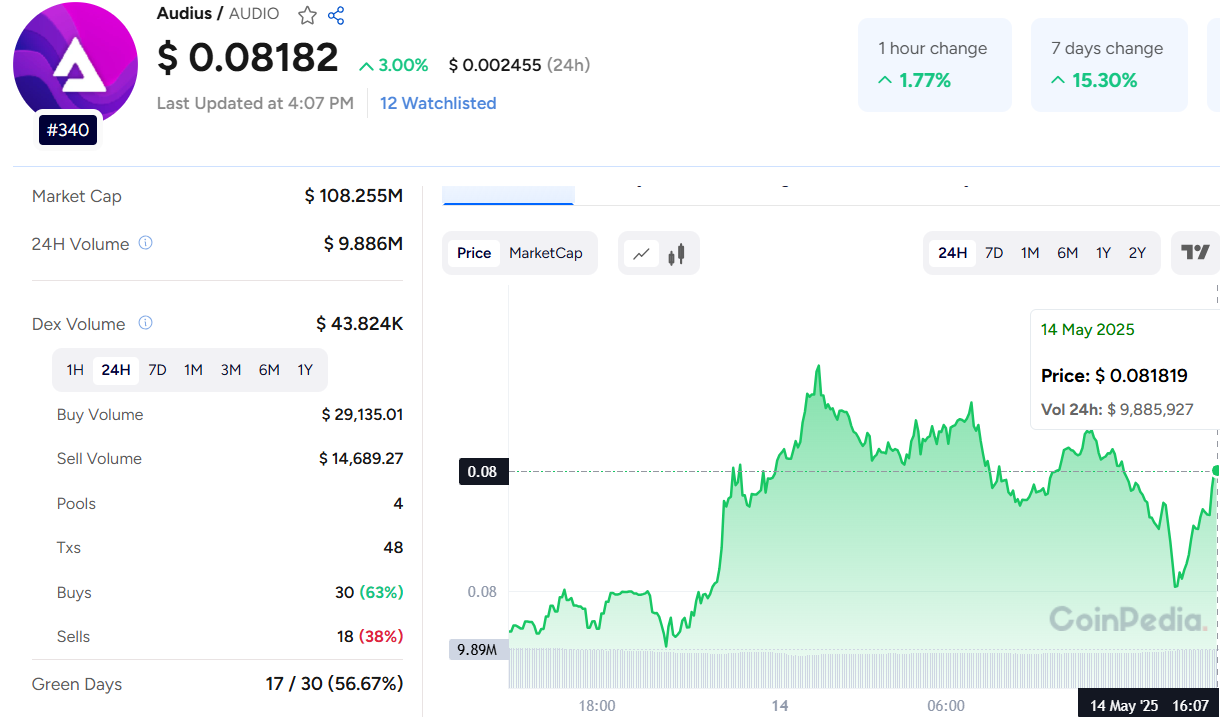Switch to candlestick chart icon
Viewport: 1220px width, 717px height.
pyautogui.click(x=677, y=254)
